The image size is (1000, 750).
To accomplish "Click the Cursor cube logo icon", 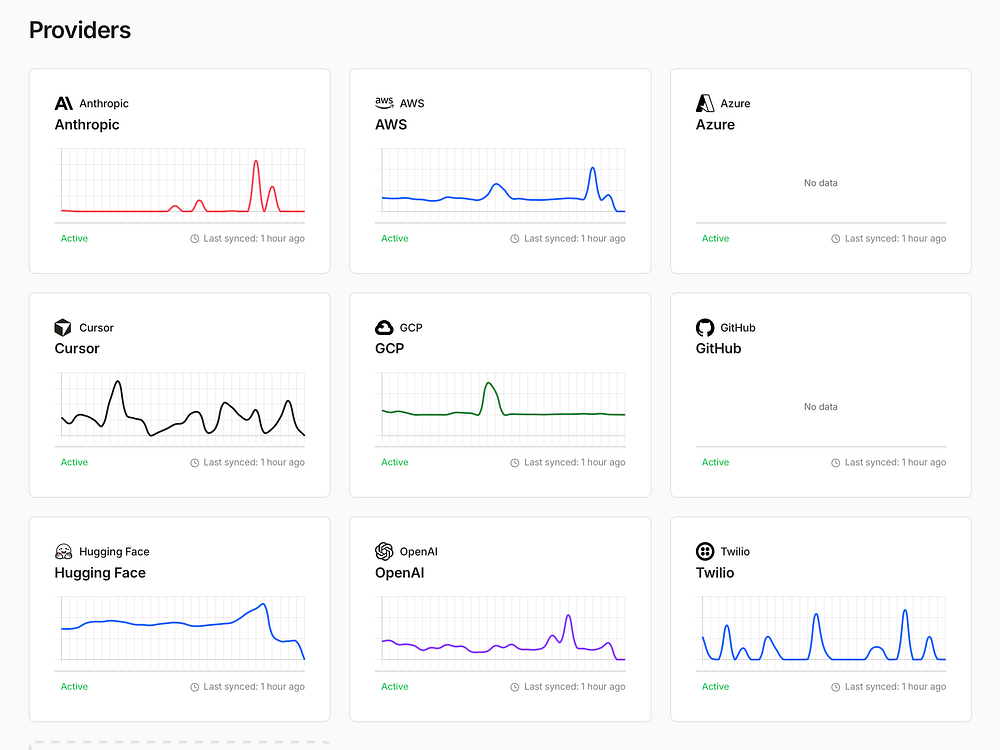I will point(63,327).
